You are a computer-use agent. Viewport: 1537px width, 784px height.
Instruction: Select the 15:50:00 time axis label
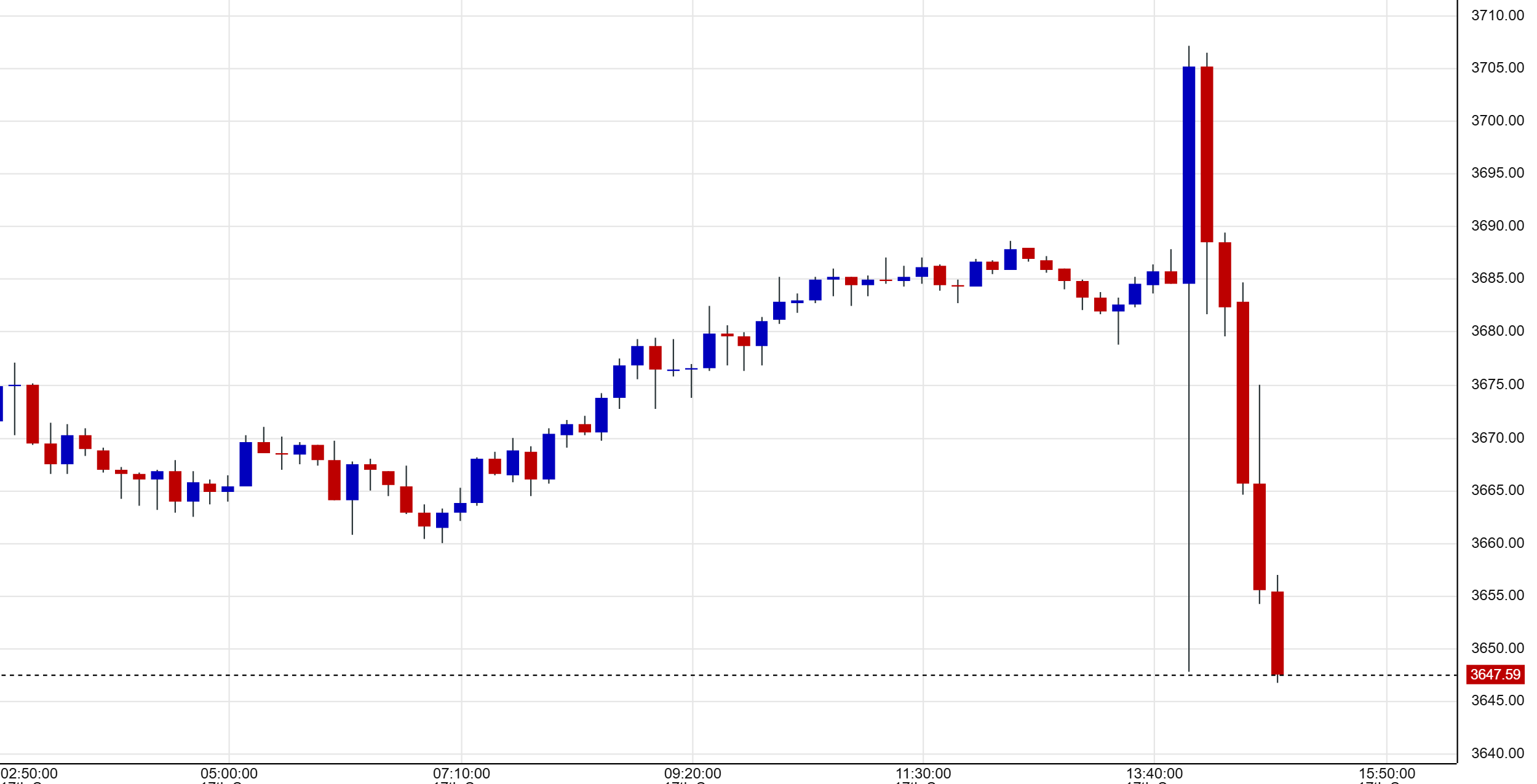tap(1386, 774)
